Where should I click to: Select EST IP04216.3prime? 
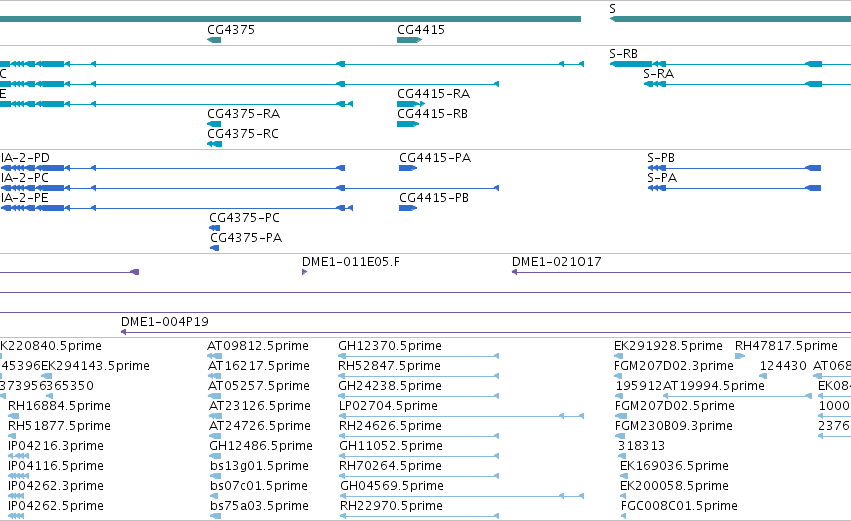56,446
